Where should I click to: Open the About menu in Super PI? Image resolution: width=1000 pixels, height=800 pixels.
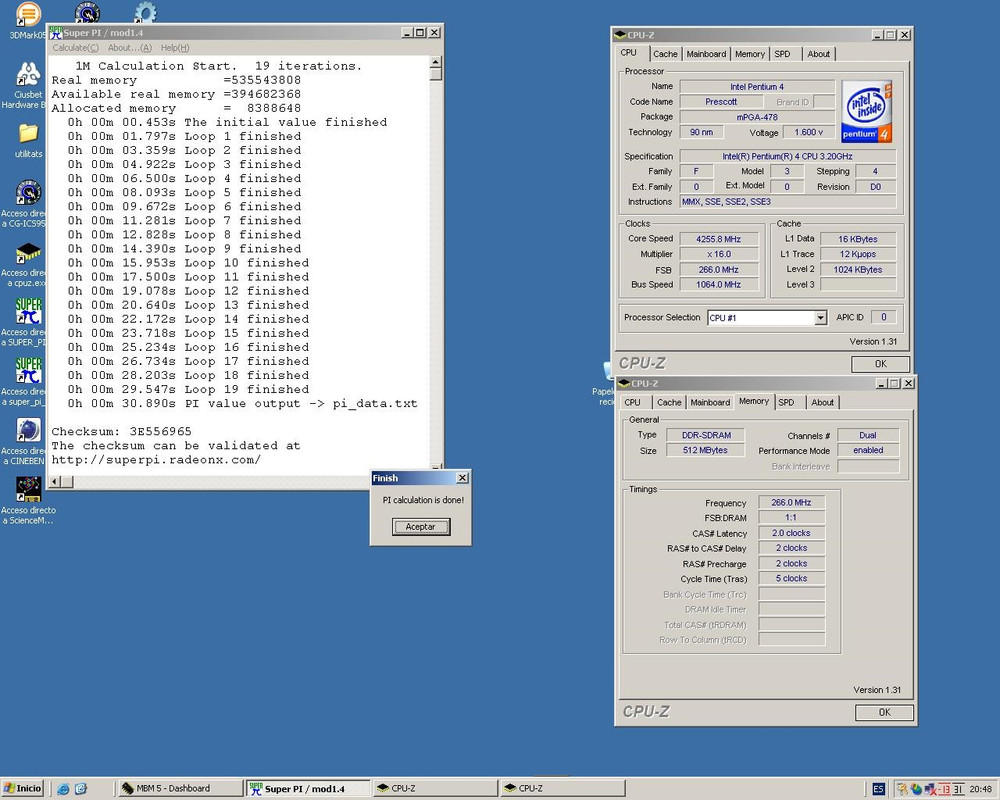[129, 48]
